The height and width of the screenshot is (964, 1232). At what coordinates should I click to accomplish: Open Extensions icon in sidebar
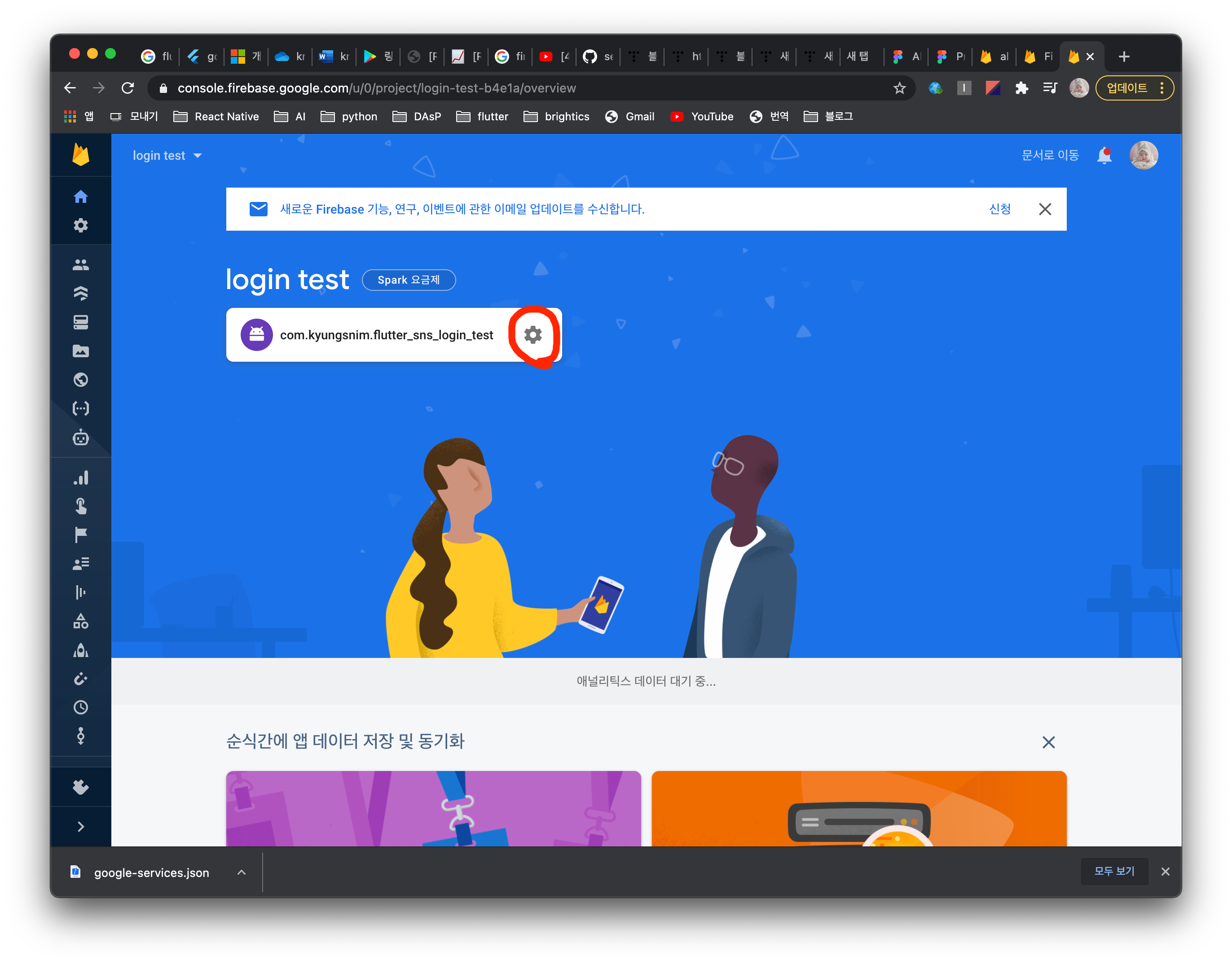(81, 787)
